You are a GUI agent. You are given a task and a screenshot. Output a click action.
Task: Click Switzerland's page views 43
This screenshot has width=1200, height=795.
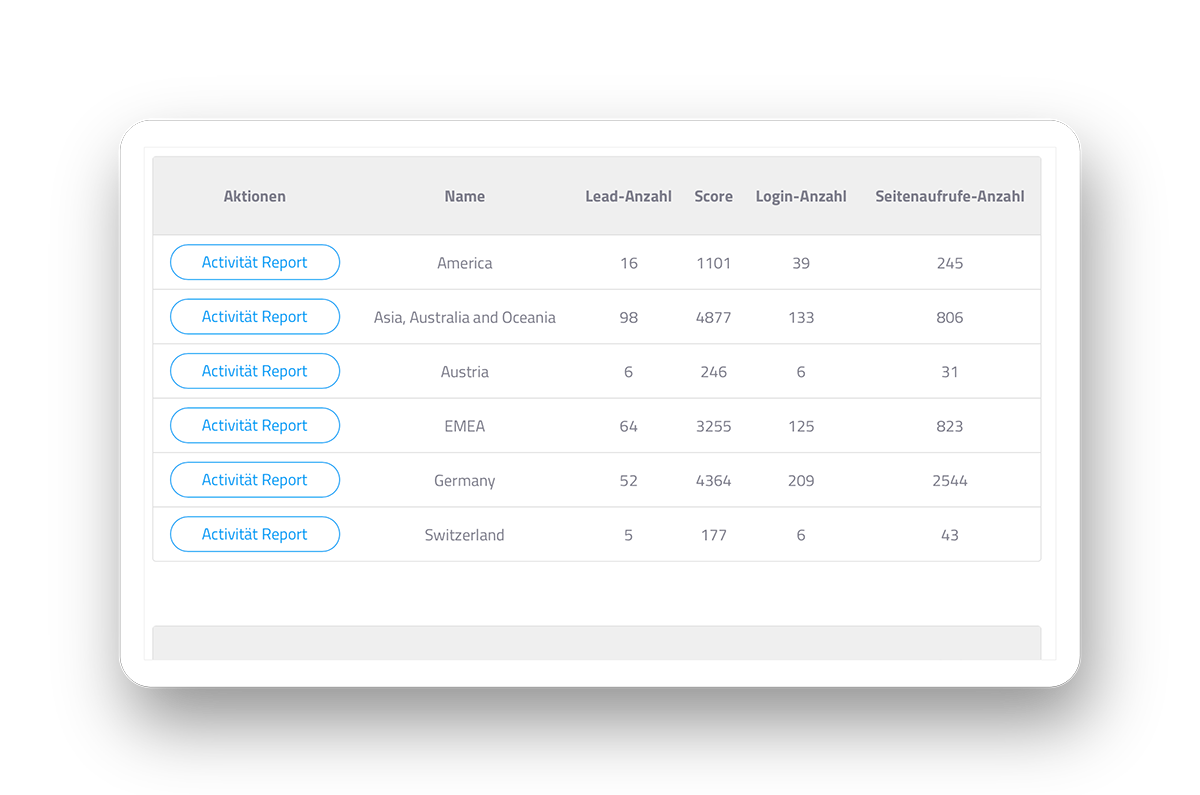pyautogui.click(x=950, y=535)
